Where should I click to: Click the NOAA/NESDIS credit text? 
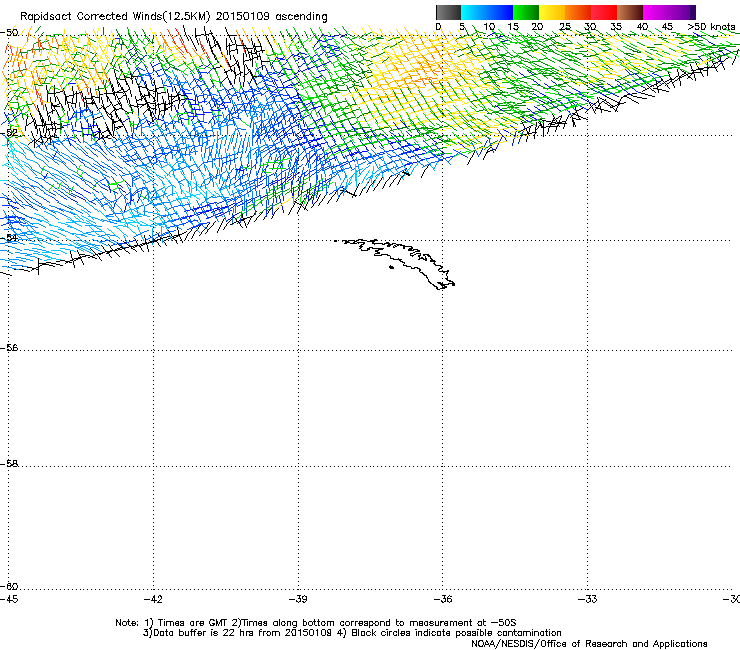(x=589, y=644)
